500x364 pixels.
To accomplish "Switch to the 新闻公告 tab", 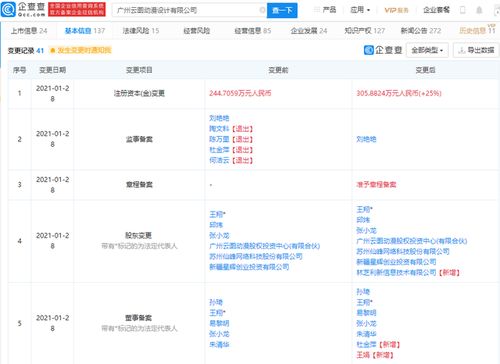I will [421, 31].
